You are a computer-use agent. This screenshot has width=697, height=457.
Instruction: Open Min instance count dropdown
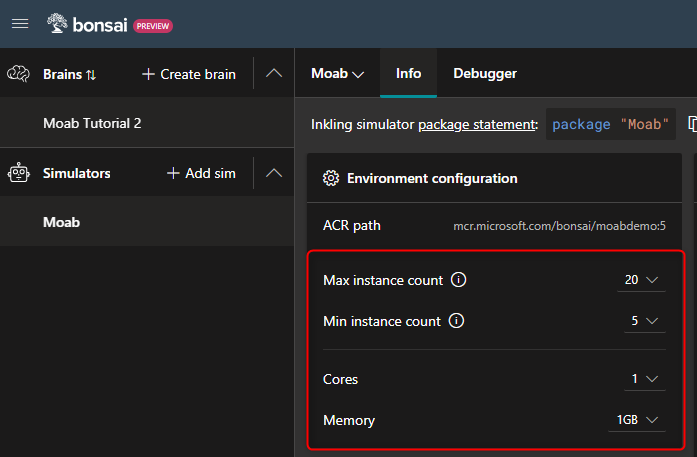click(x=645, y=321)
